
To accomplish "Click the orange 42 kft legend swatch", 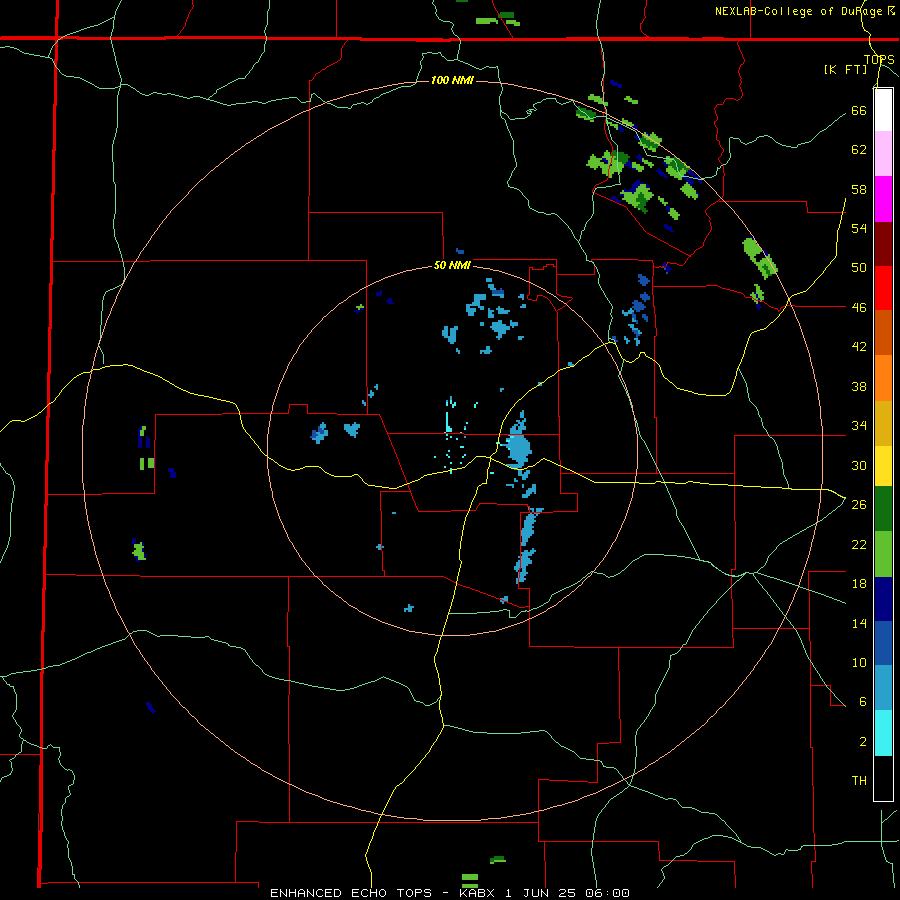I will (883, 378).
